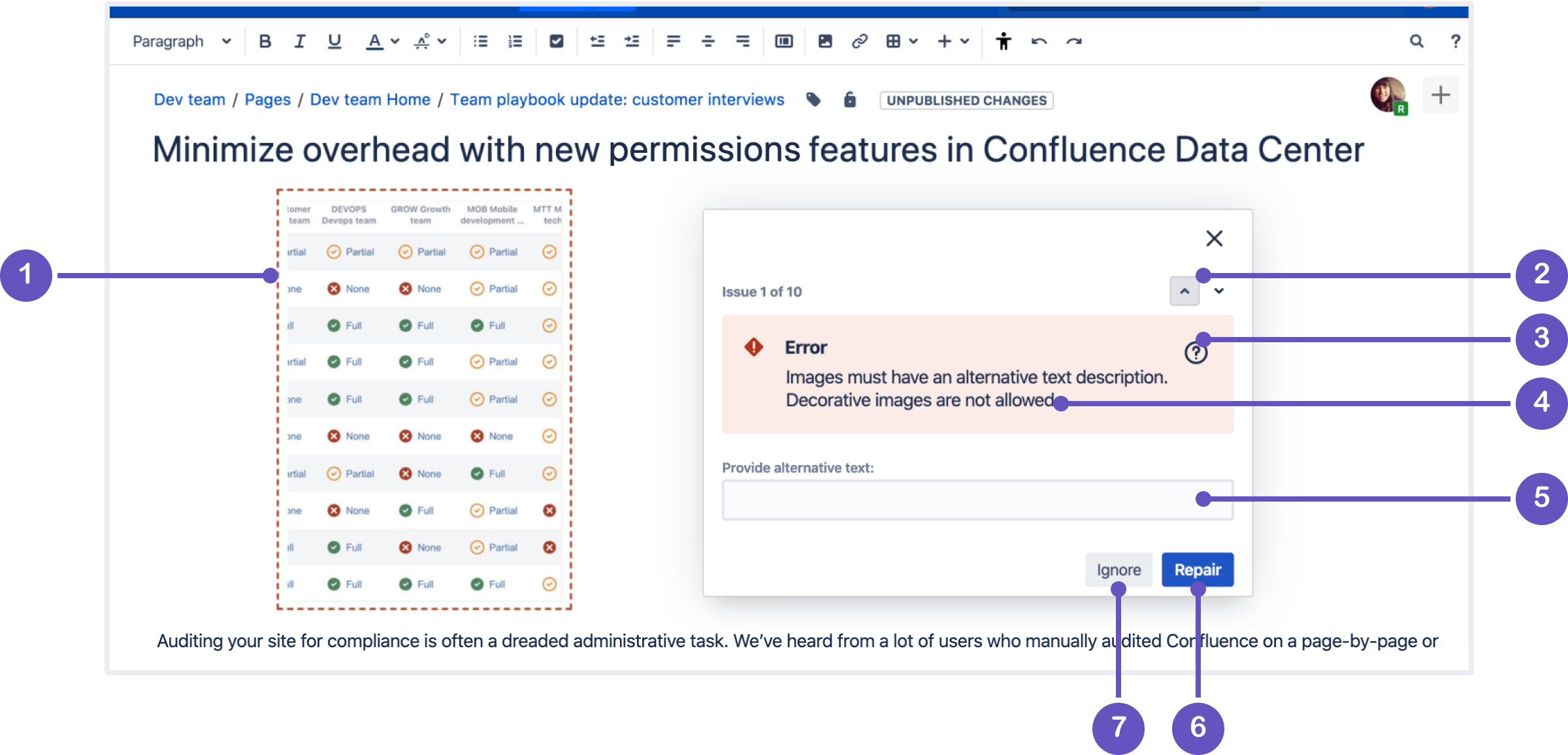The image size is (1568, 755).
Task: Select the highlighted permissions table image
Action: tap(424, 399)
